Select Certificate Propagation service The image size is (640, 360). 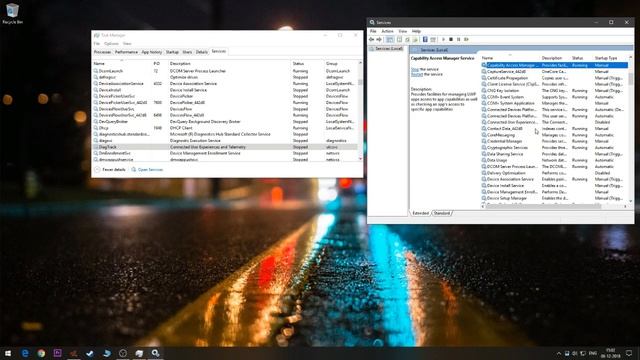554,78
